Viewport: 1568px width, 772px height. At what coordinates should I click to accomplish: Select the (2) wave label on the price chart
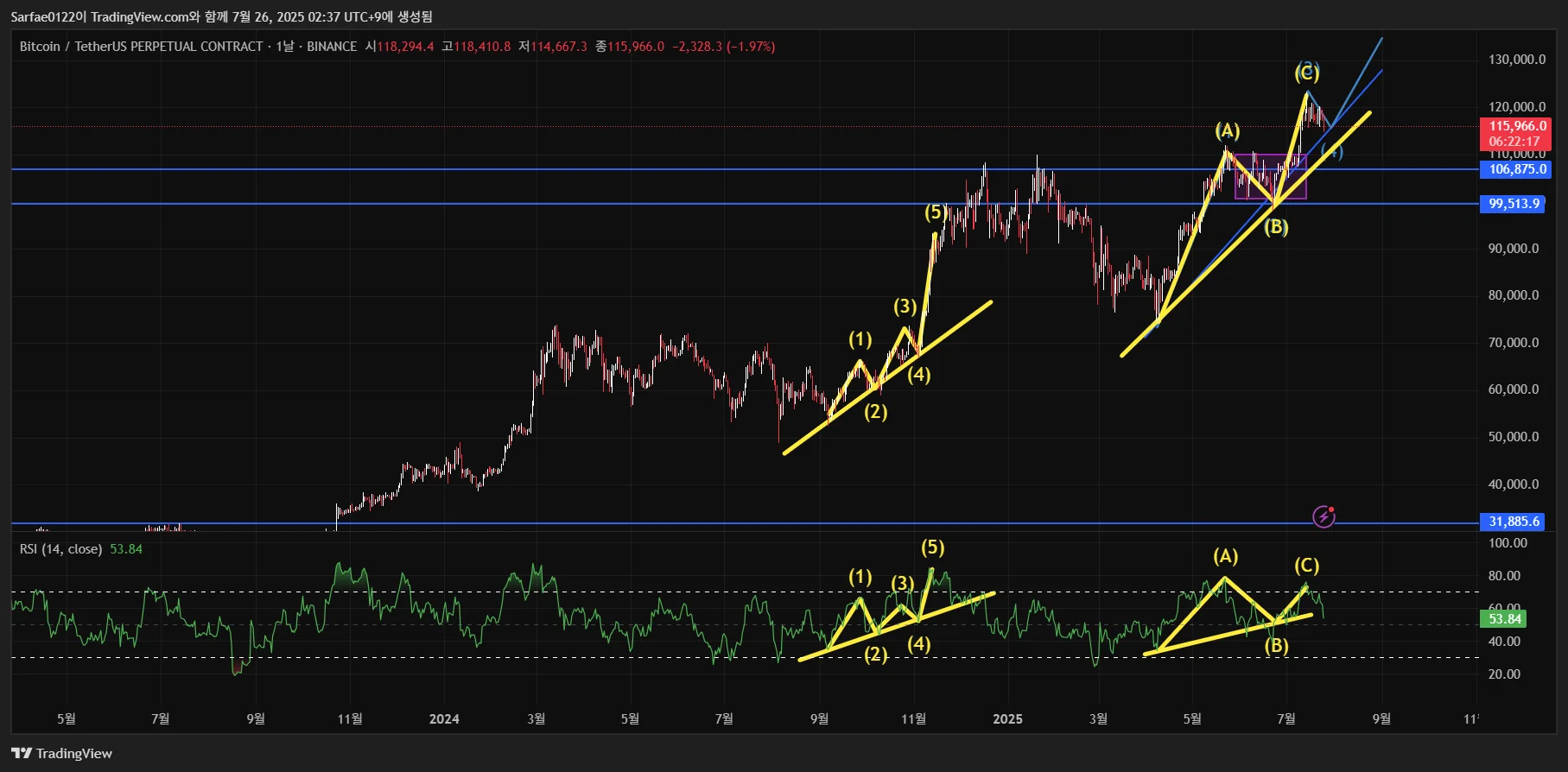pyautogui.click(x=876, y=412)
